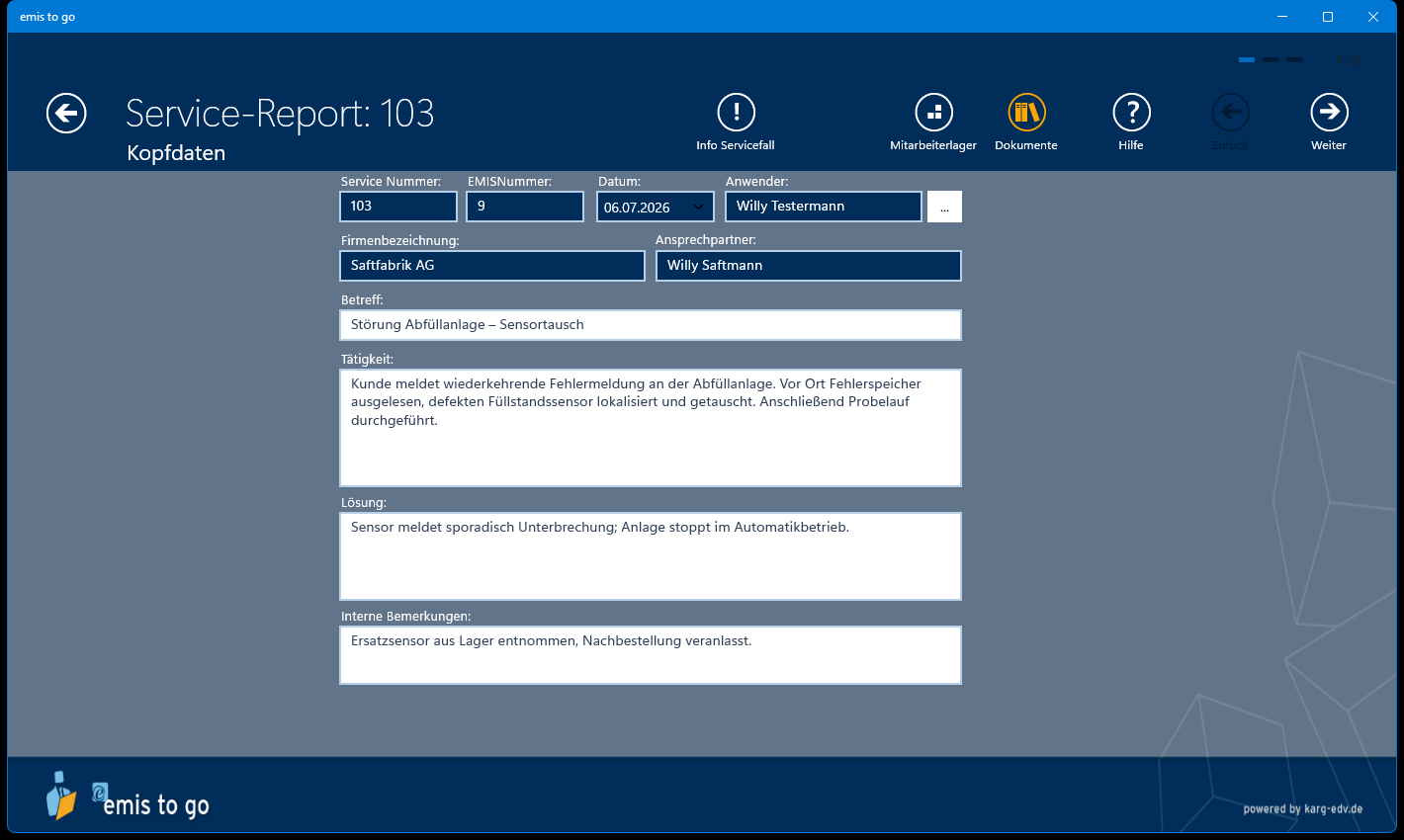Click the powered by karg-edv.de text
The image size is (1404, 840).
click(x=1303, y=808)
